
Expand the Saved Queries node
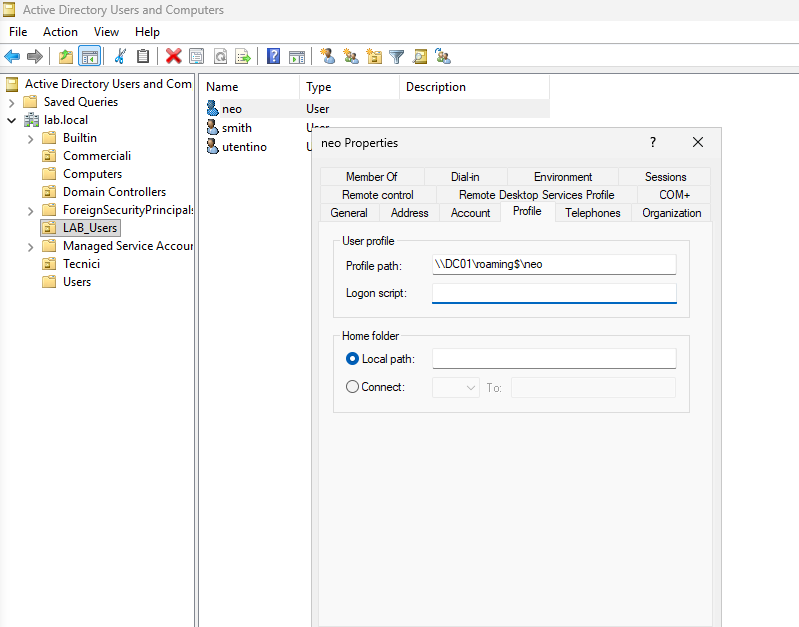click(11, 102)
